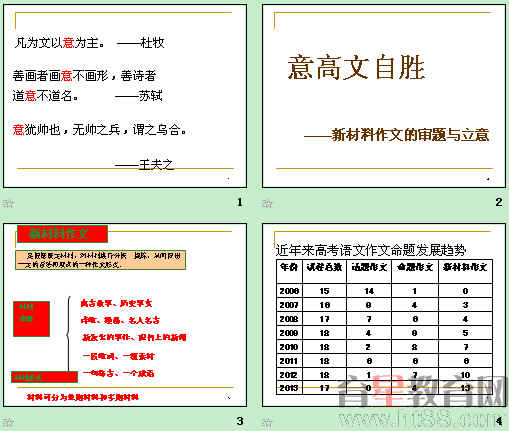Image resolution: width=509 pixels, height=431 pixels.
Task: Click the red square on slide 3
Action: 31,319
